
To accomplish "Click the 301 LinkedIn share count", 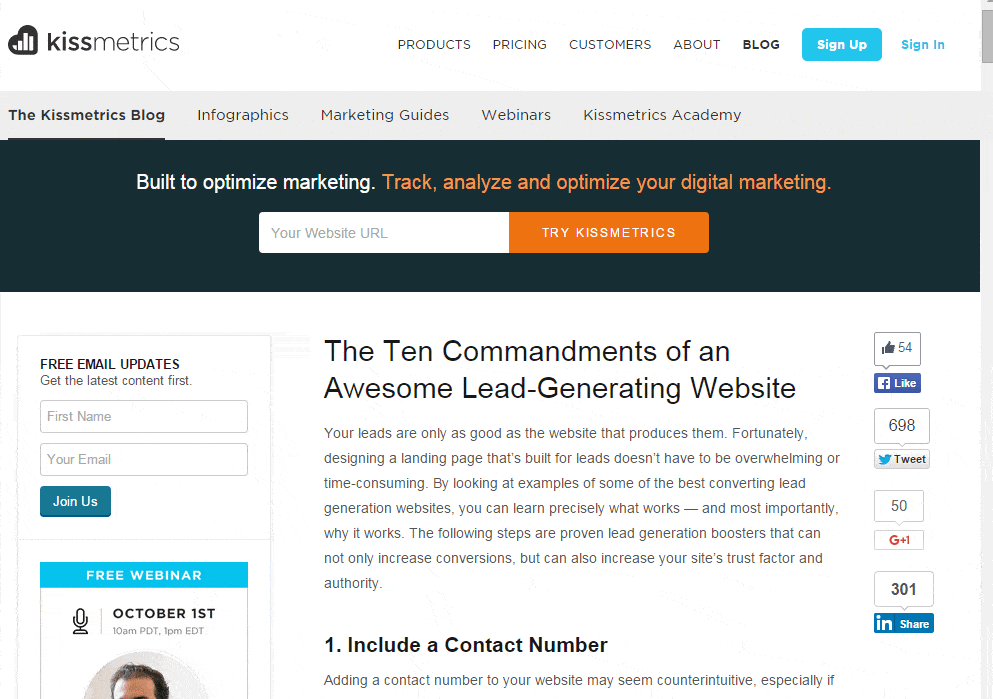I will [903, 589].
